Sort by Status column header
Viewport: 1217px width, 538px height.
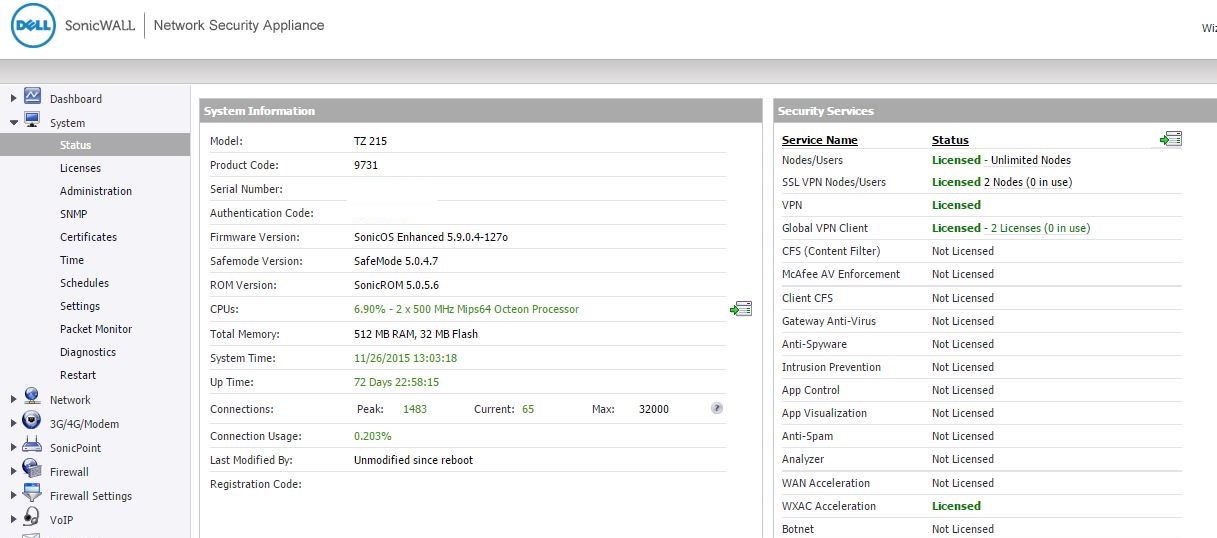coord(950,140)
